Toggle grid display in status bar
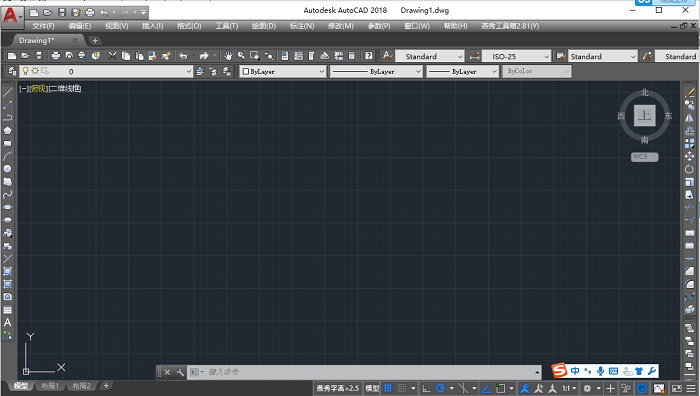This screenshot has height=396, width=700. pyautogui.click(x=388, y=388)
